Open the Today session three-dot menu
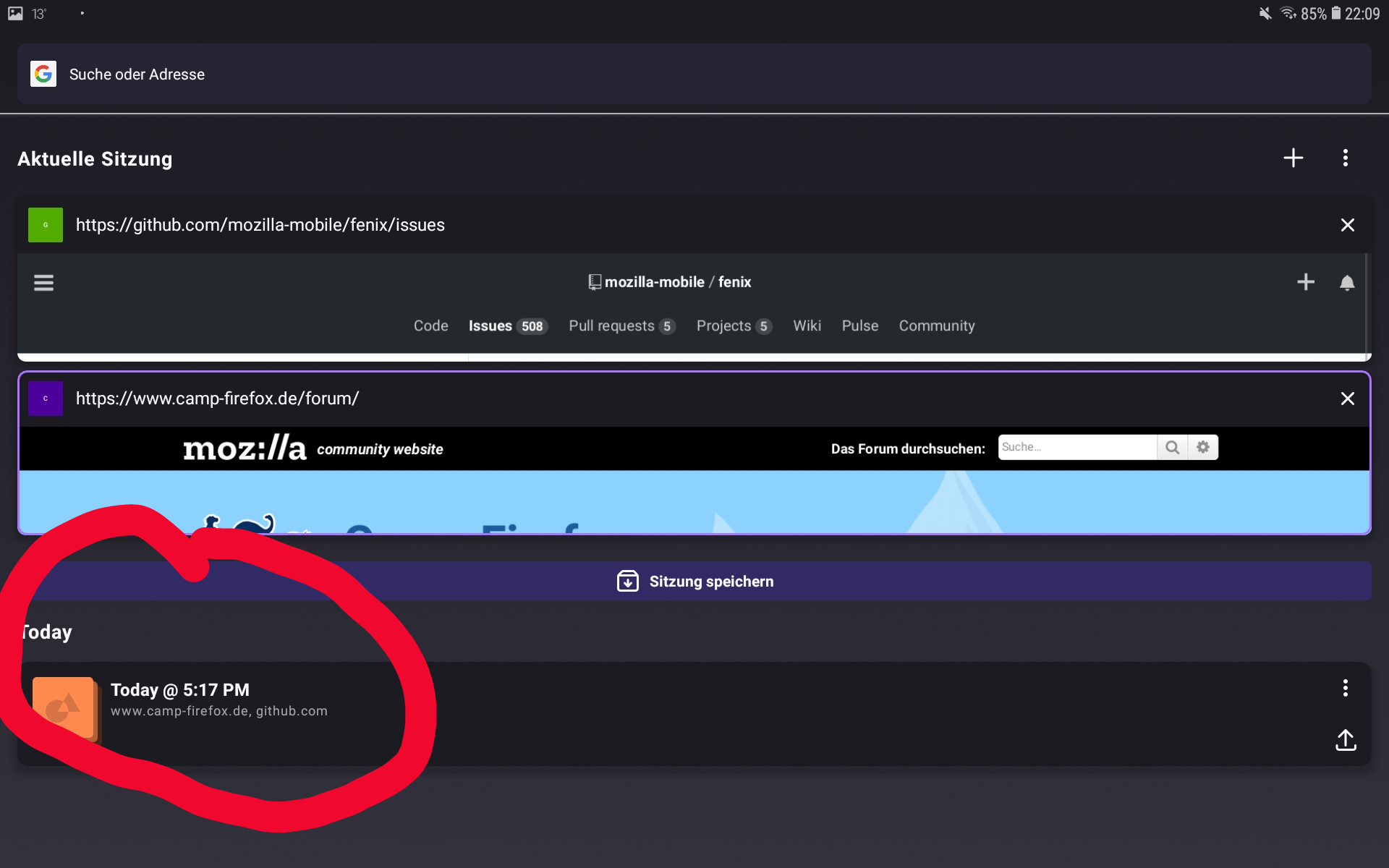 click(x=1346, y=688)
